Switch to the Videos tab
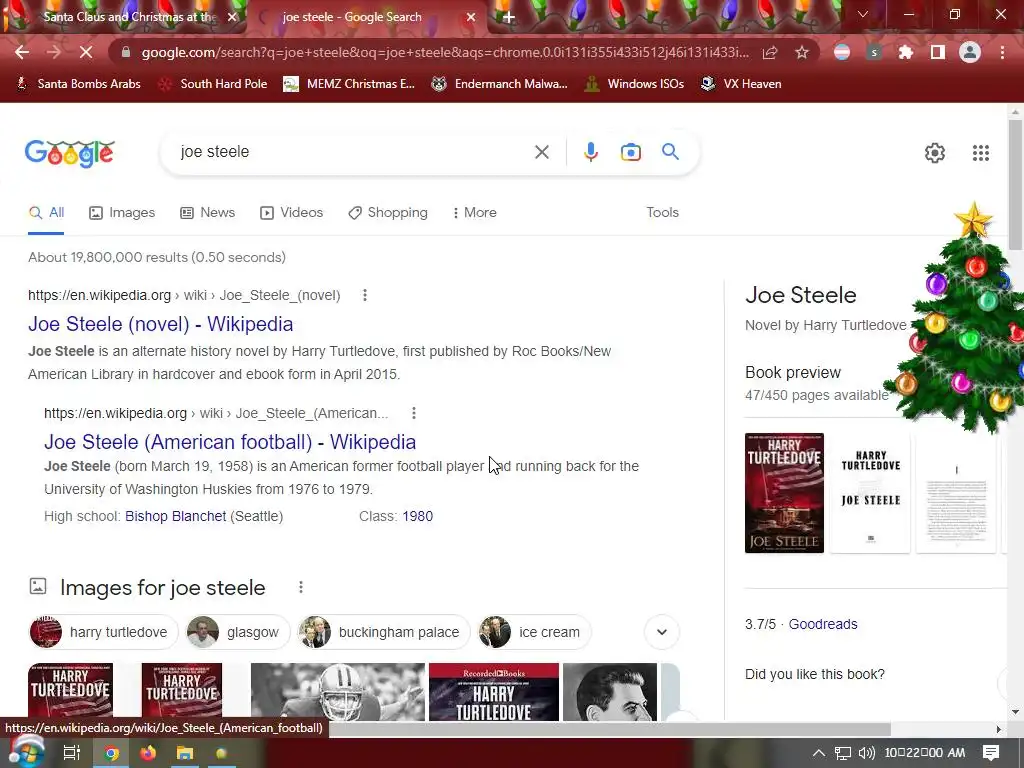 point(291,212)
